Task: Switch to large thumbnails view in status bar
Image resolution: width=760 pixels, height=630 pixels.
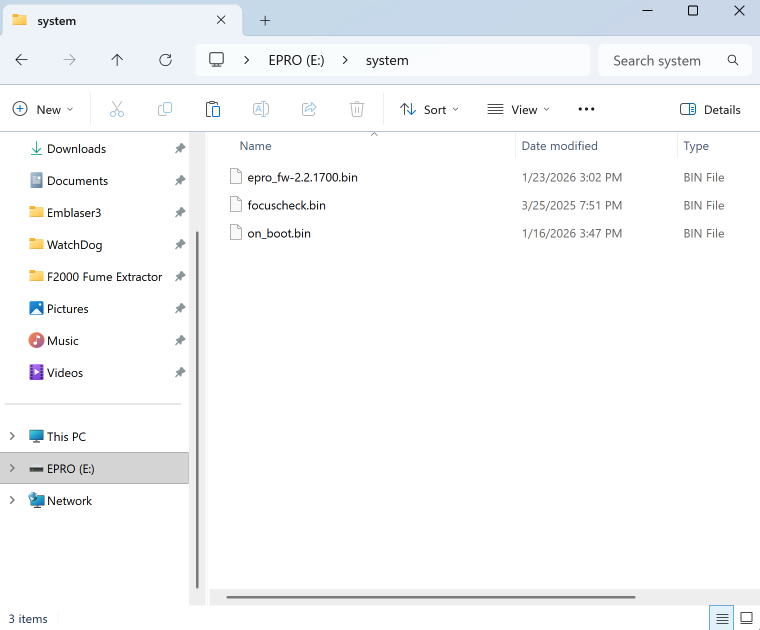Action: 746,618
